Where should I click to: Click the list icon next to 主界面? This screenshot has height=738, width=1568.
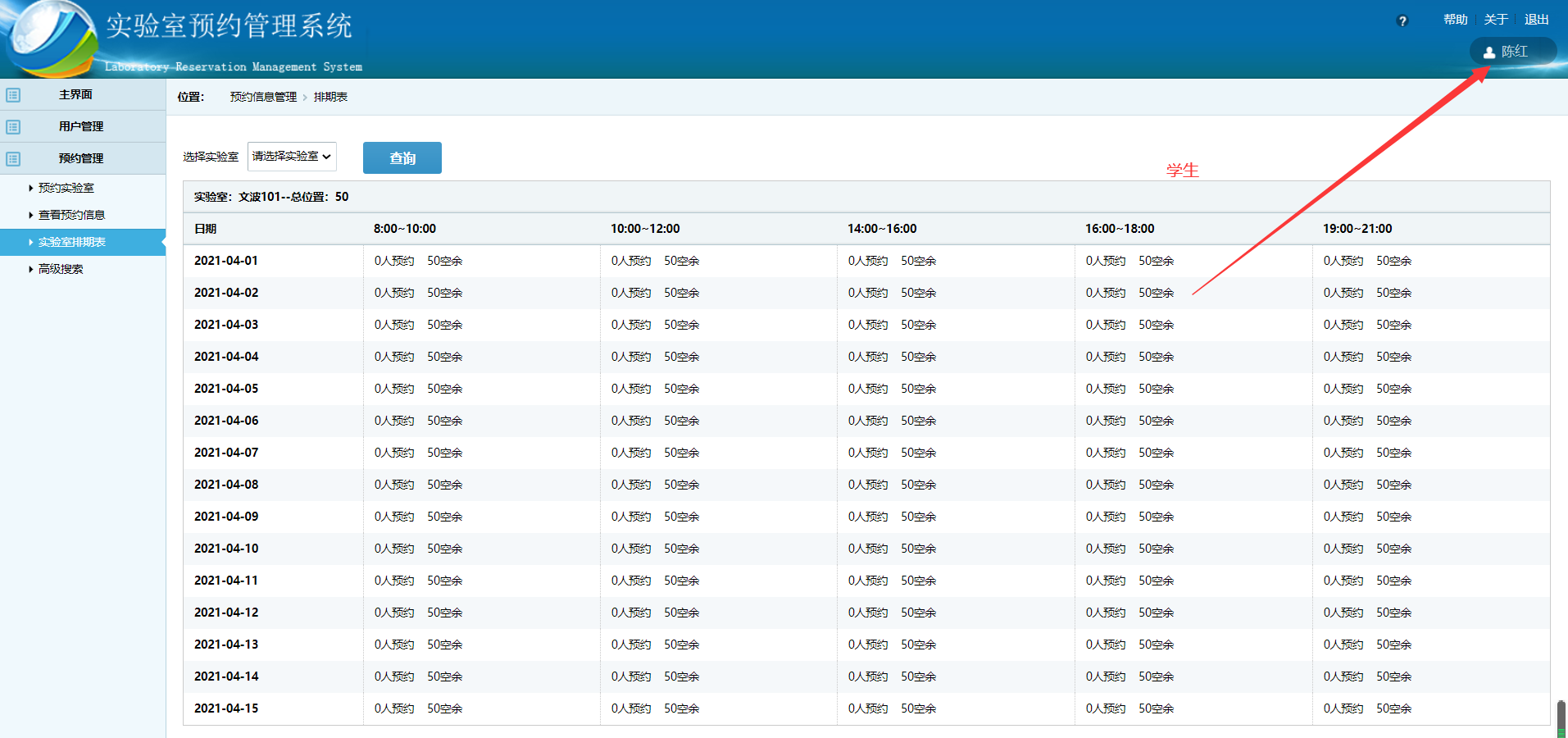click(x=13, y=95)
